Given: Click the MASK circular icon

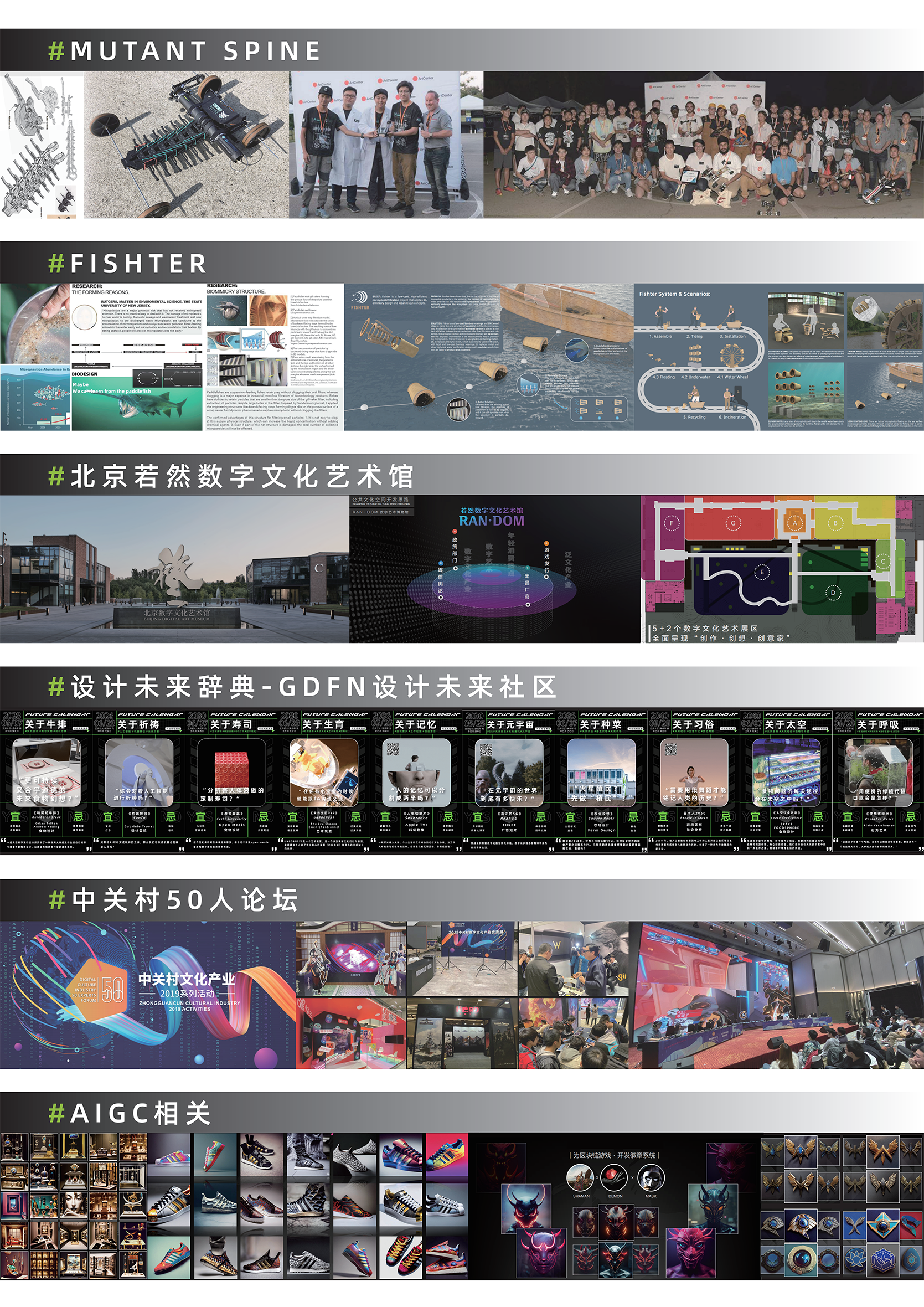Looking at the screenshot, I should [651, 1177].
